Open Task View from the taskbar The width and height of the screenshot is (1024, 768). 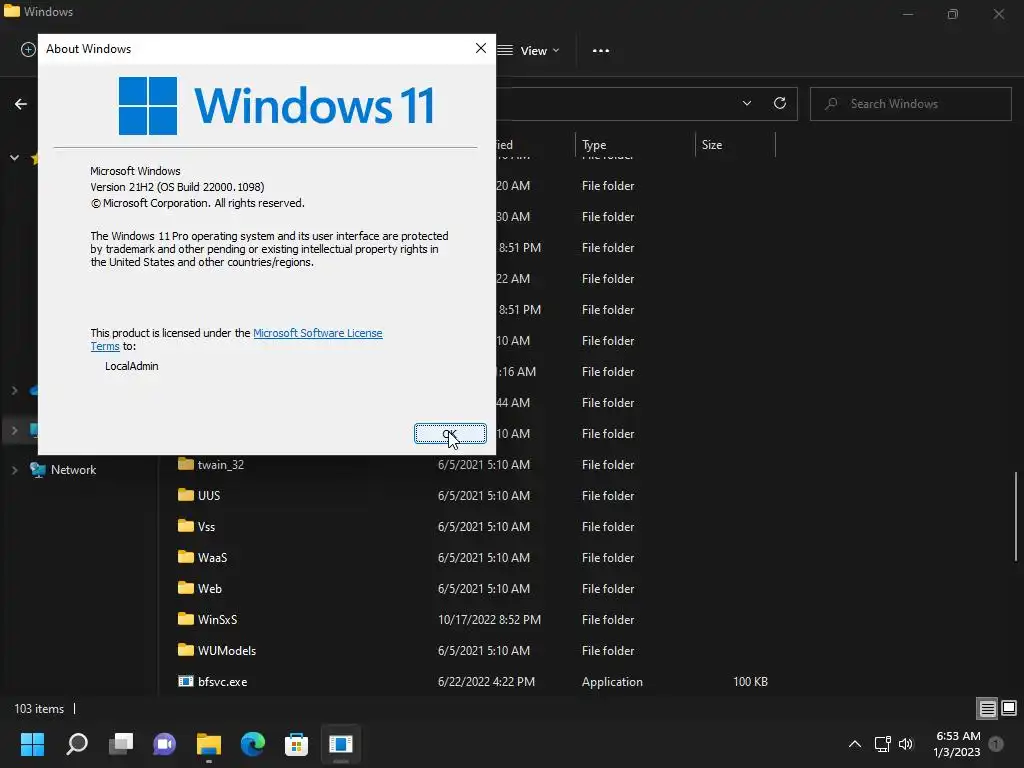point(121,744)
